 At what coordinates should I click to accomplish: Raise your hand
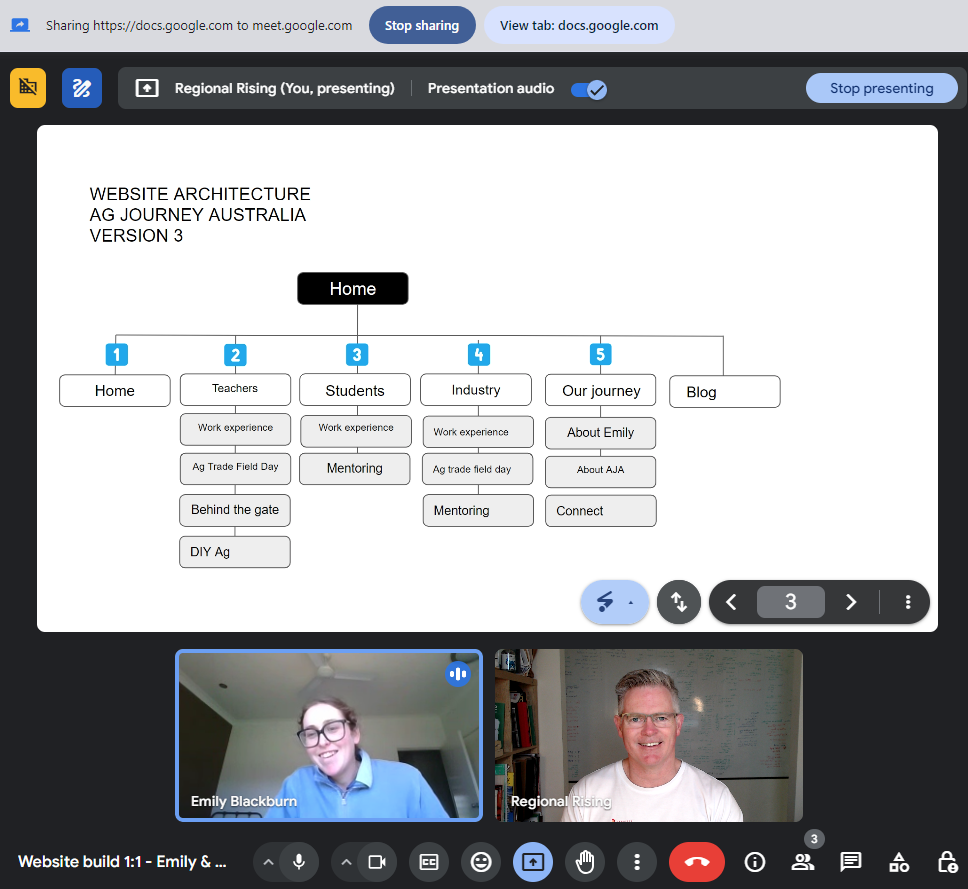click(585, 862)
